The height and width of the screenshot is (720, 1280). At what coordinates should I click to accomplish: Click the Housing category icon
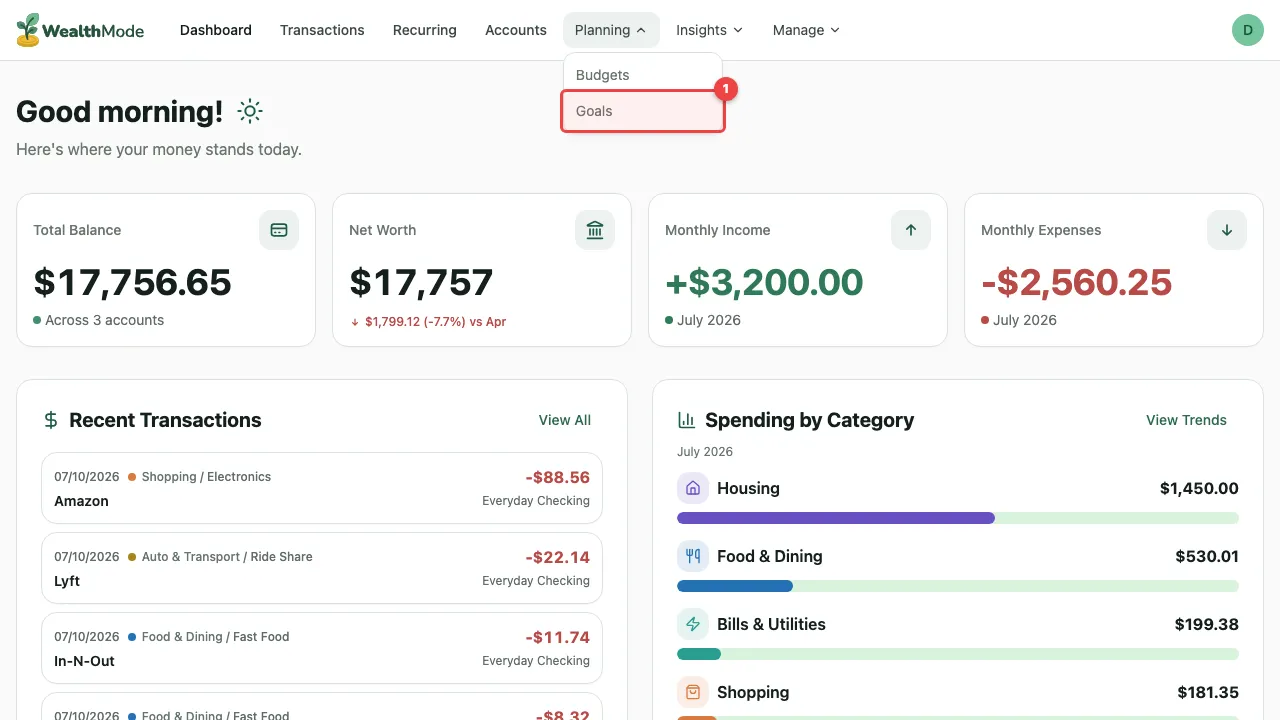(693, 488)
